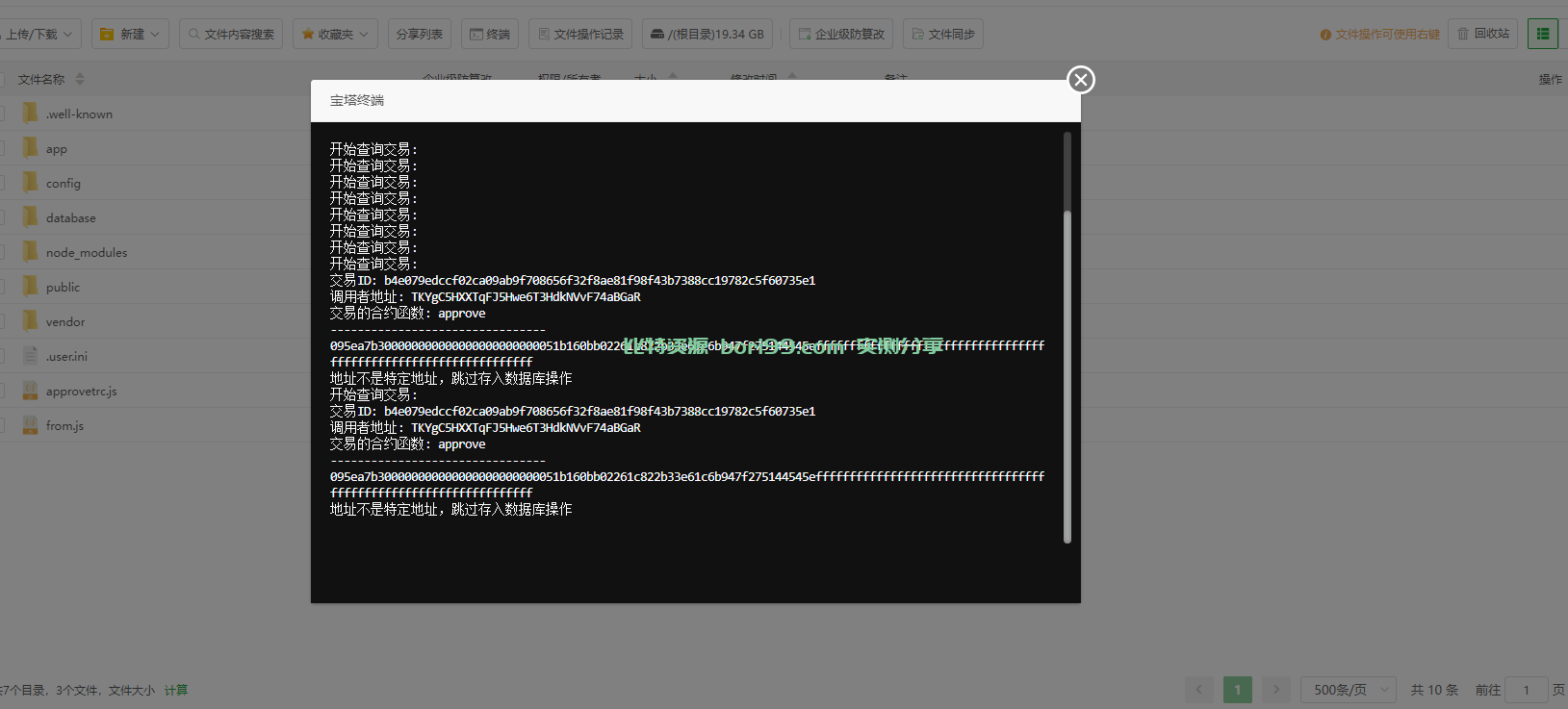Open the 上传/下载 dropdown

[39, 34]
